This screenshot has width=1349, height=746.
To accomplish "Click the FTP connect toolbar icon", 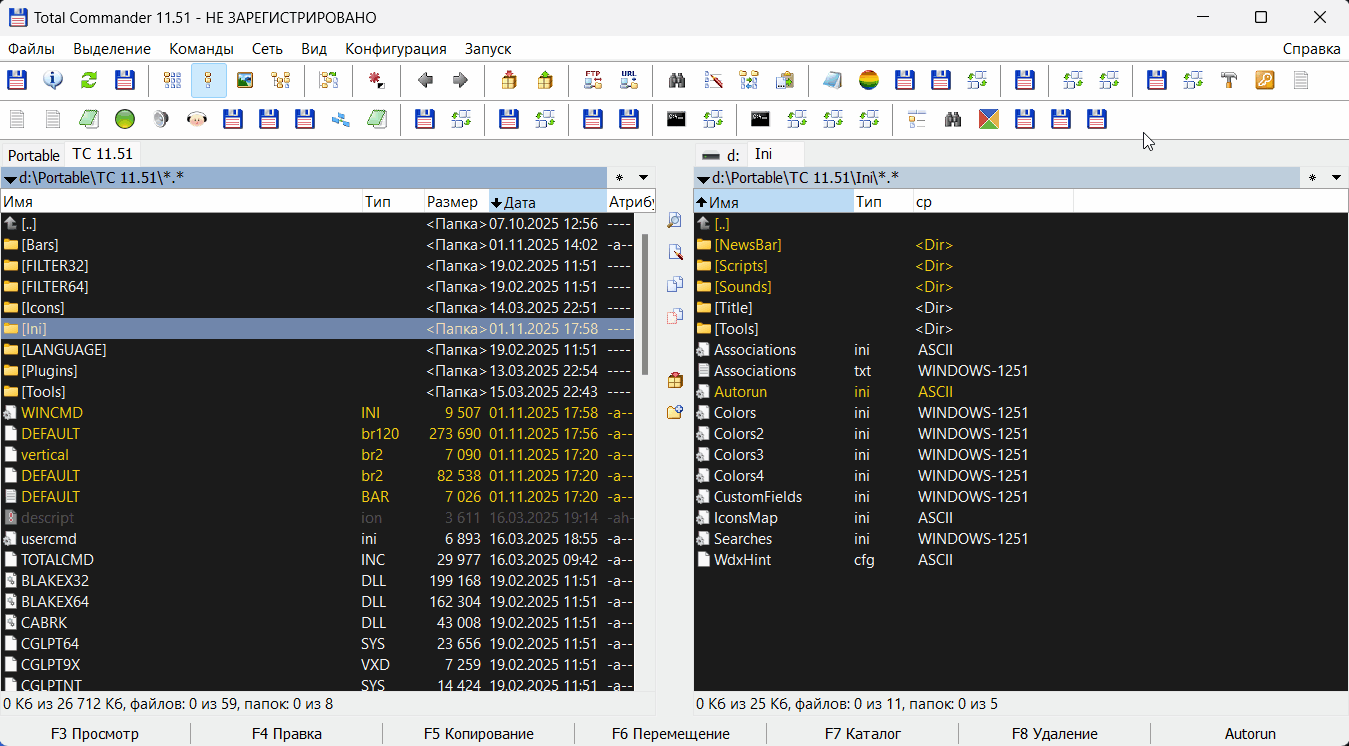I will point(593,81).
